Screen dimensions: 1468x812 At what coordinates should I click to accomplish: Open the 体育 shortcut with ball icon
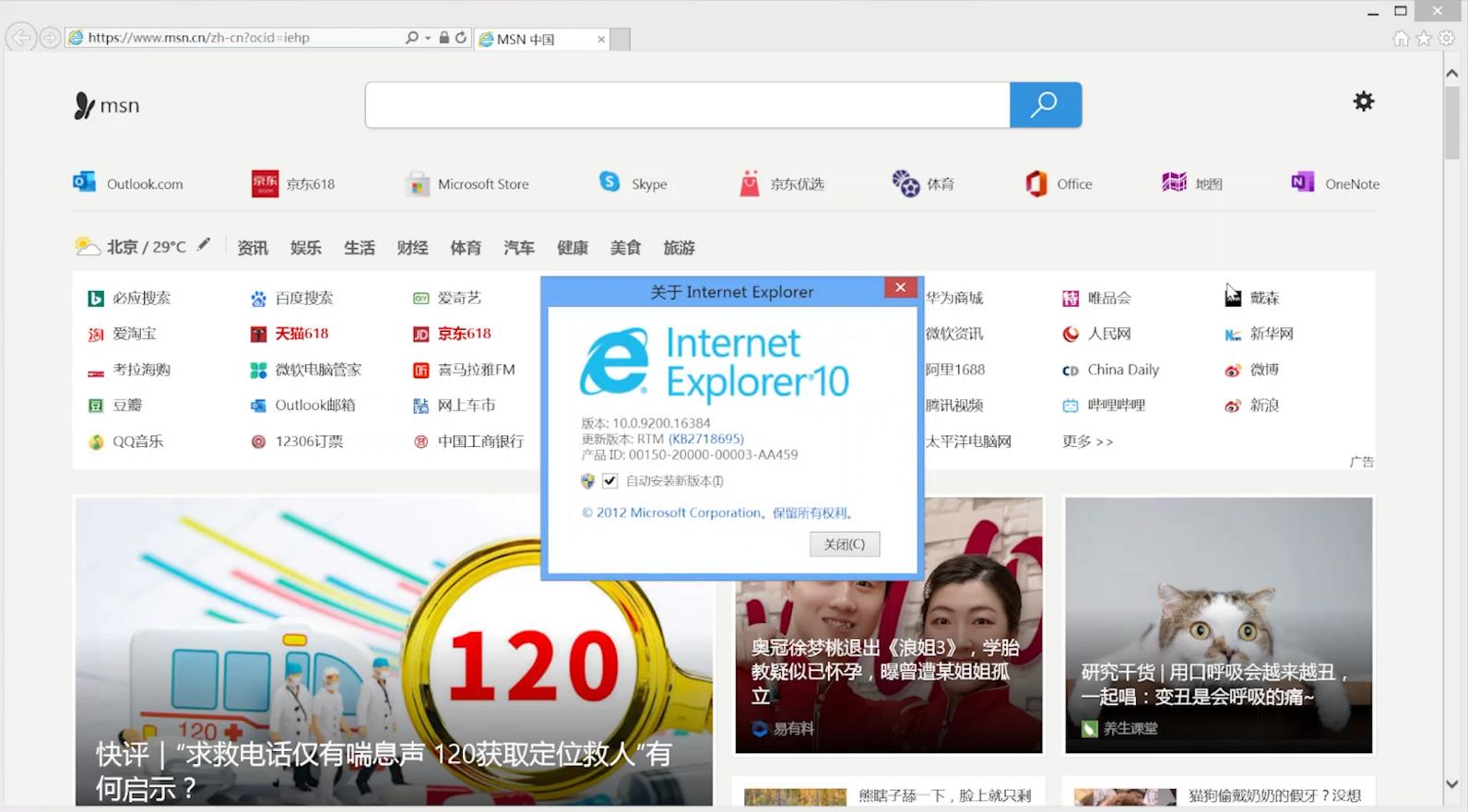click(923, 183)
